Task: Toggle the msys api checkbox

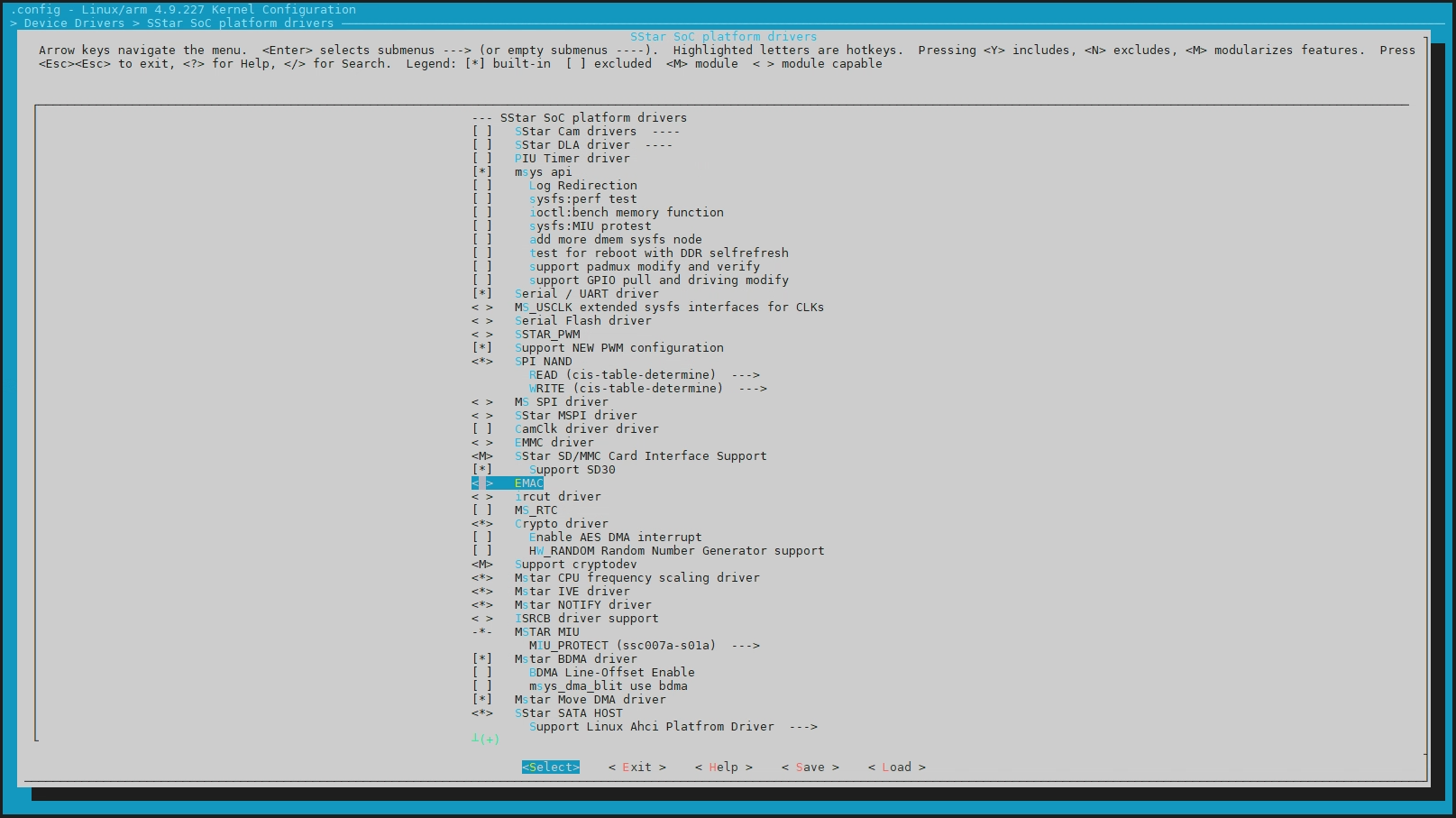Action: tap(482, 172)
